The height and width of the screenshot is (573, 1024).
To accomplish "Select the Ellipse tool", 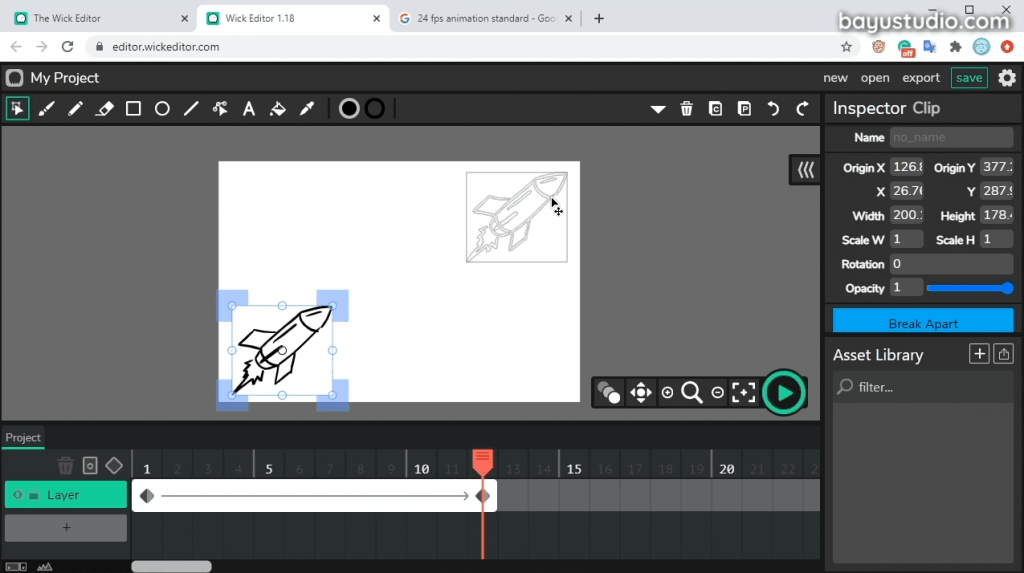I will (x=162, y=108).
